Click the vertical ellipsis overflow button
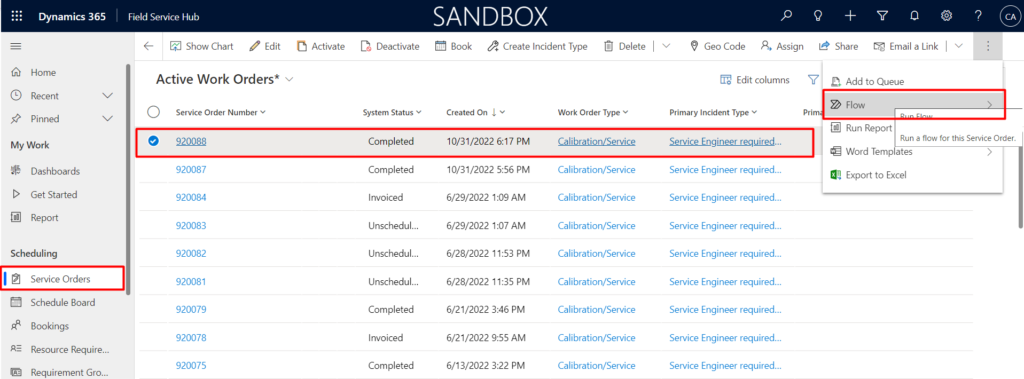The image size is (1024, 379). click(987, 46)
